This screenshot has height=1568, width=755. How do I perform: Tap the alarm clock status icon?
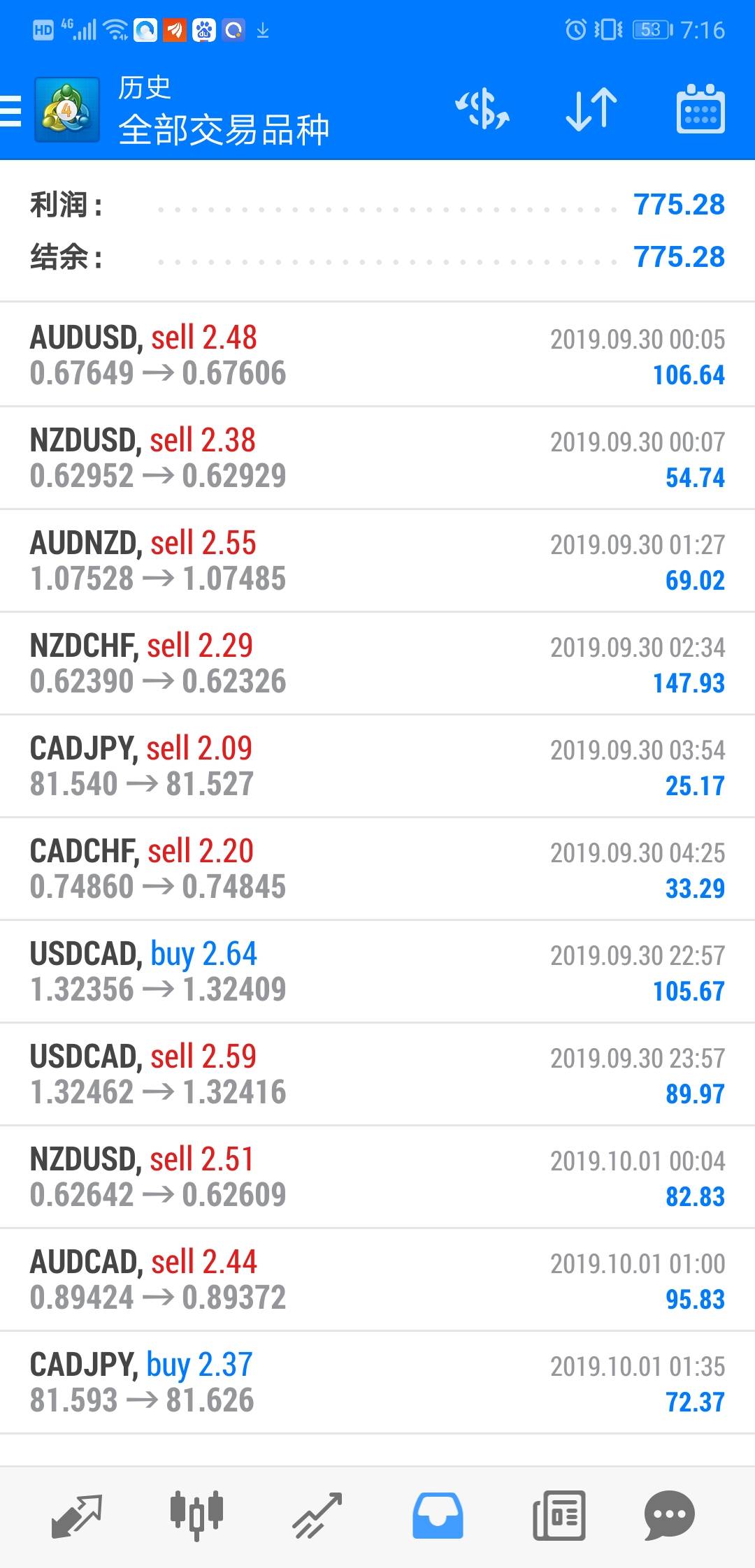coord(575,30)
